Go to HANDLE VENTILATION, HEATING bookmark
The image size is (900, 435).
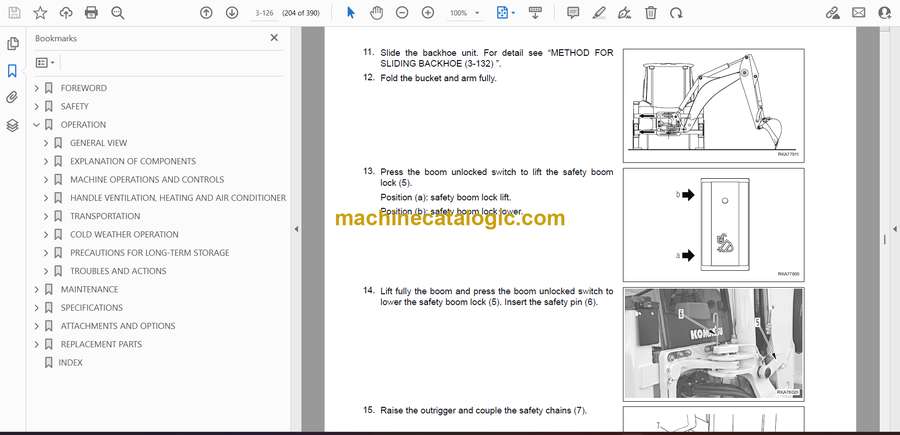178,198
